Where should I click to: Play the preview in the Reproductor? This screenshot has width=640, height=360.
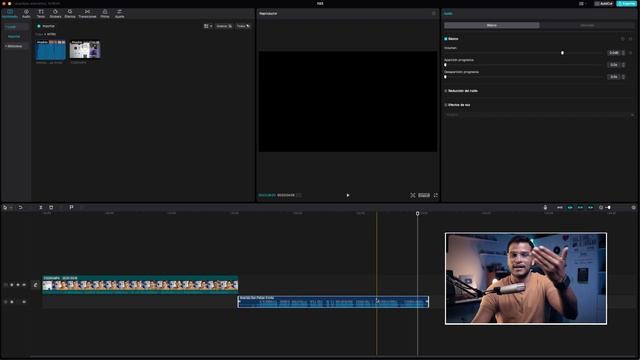[x=348, y=196]
